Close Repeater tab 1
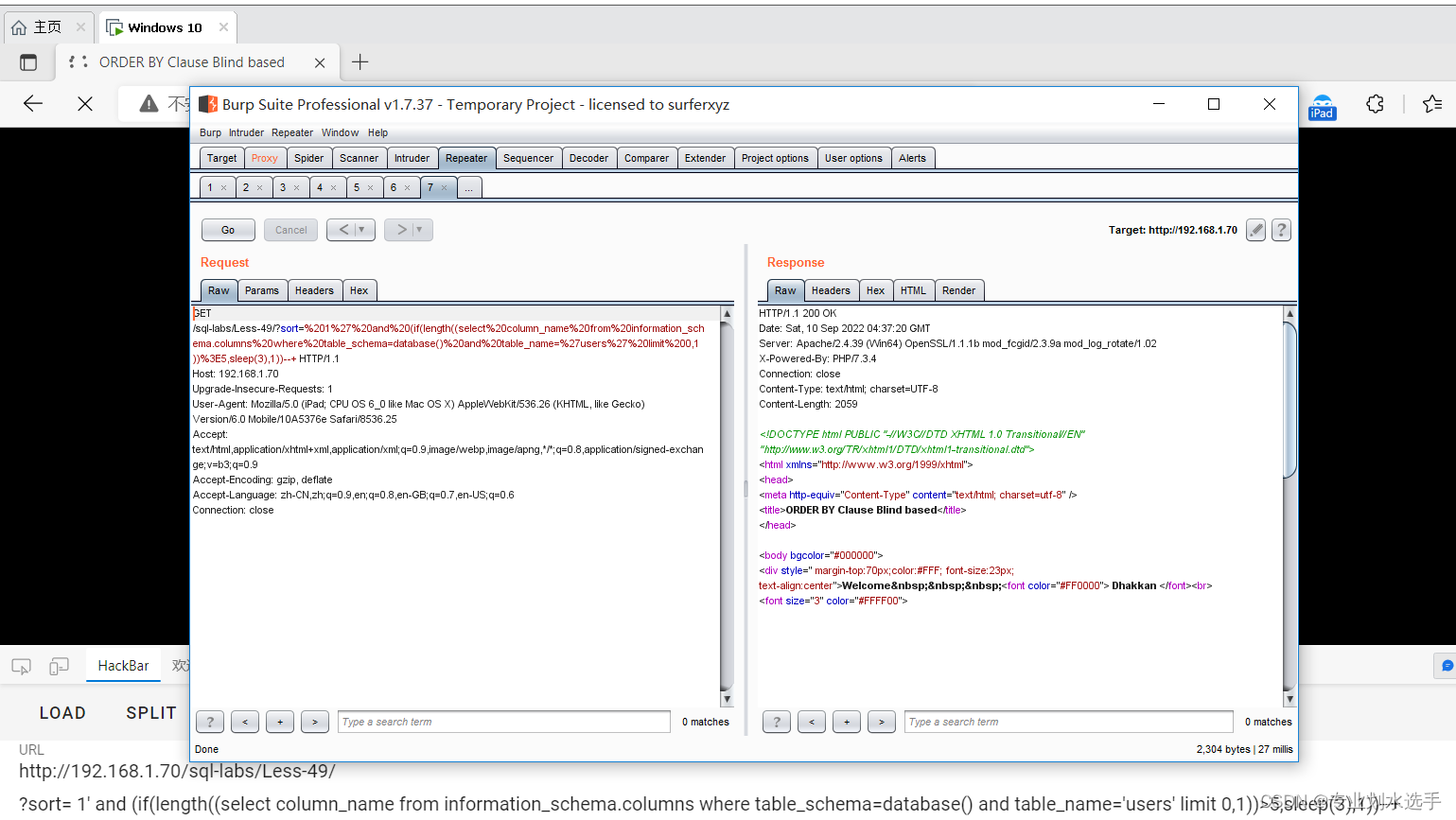1456x820 pixels. (x=224, y=188)
